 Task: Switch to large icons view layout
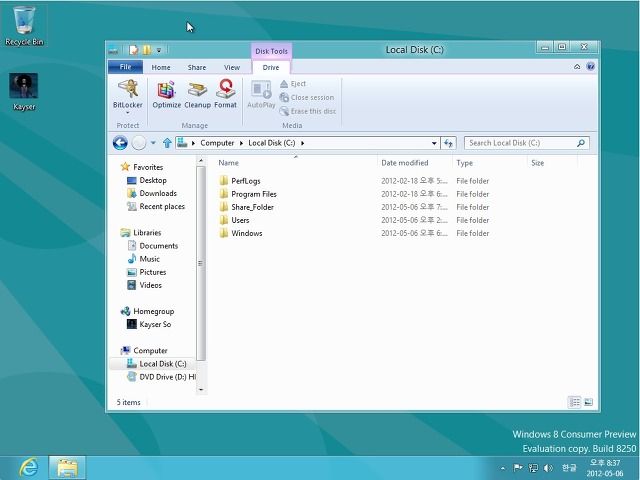click(588, 402)
